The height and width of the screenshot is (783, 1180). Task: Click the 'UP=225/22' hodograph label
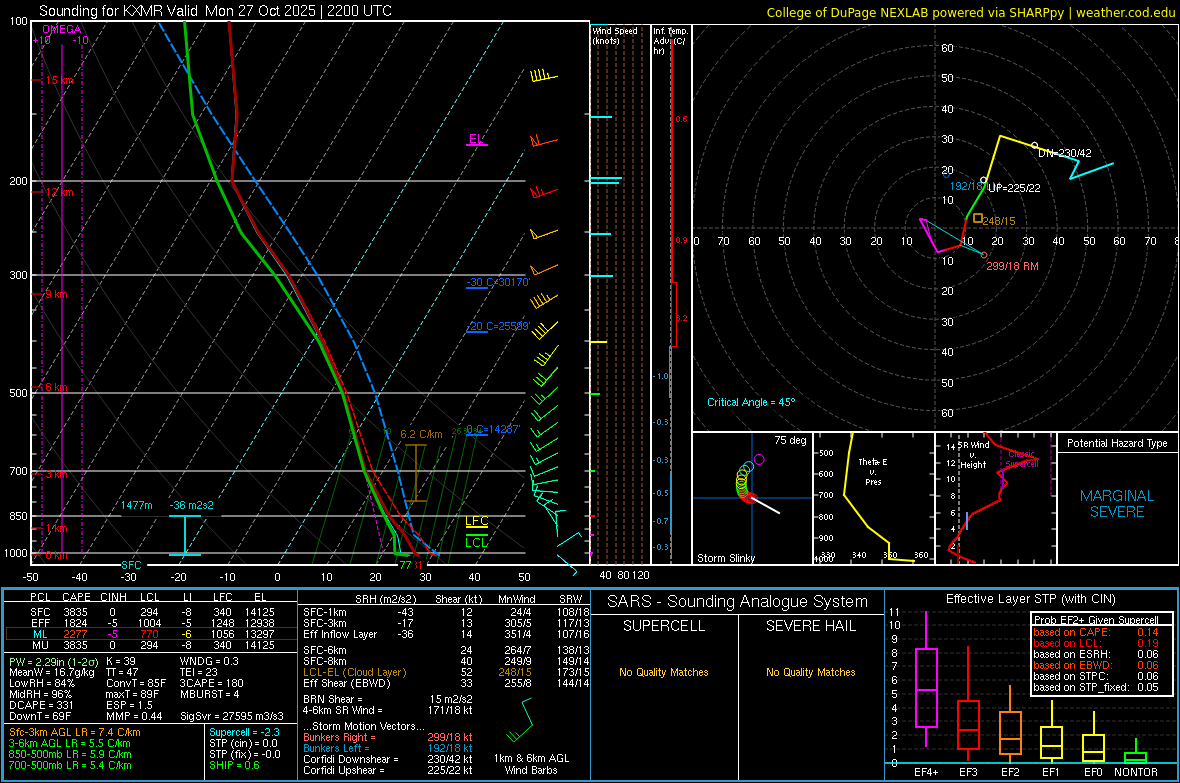1014,187
